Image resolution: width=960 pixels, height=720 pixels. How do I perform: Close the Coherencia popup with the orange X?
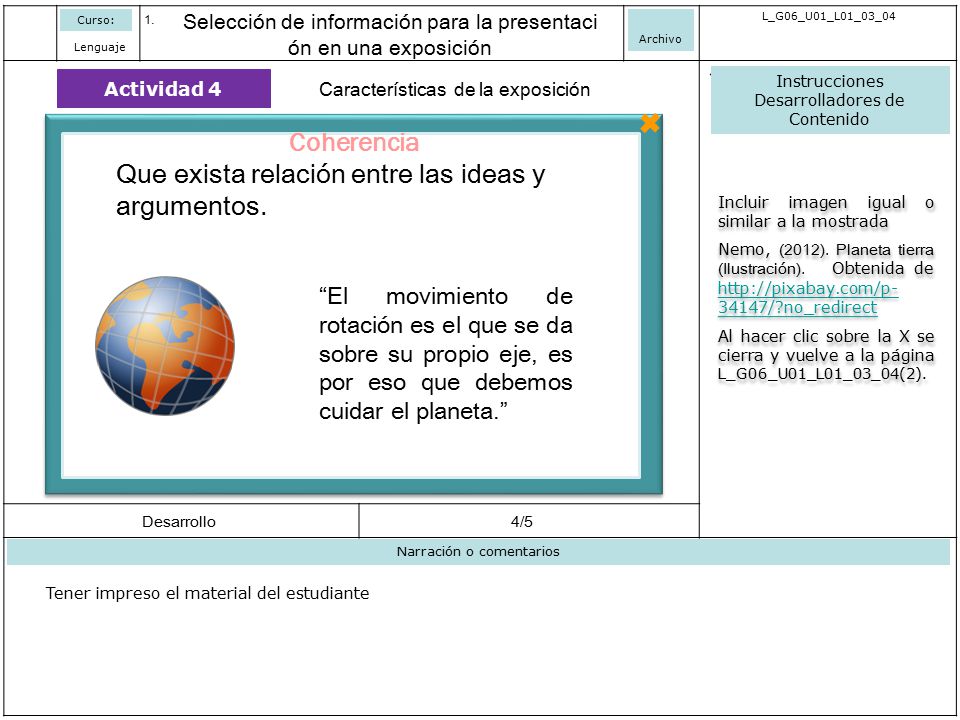pos(650,123)
